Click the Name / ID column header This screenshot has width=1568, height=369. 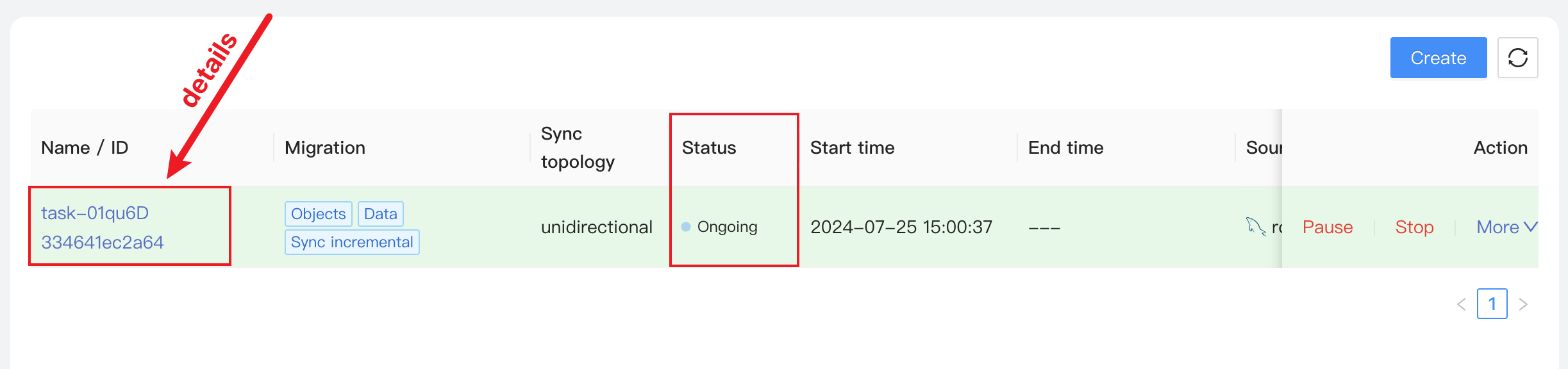click(85, 147)
